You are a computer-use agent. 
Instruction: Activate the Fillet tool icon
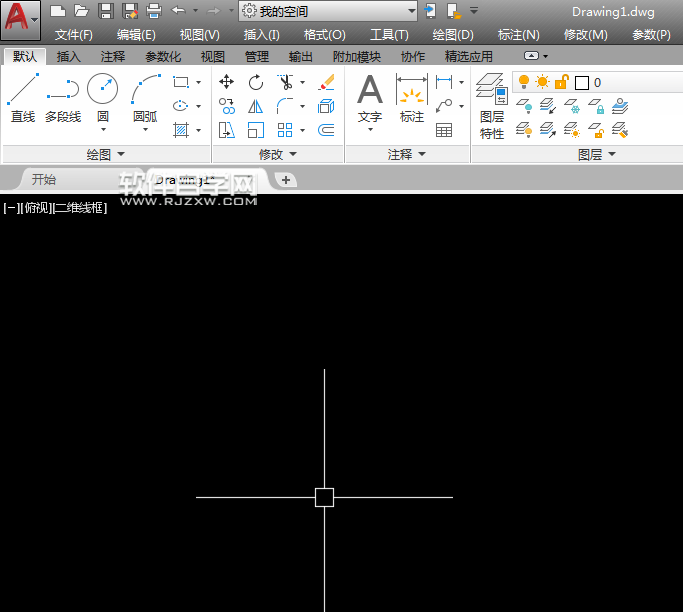pyautogui.click(x=285, y=106)
